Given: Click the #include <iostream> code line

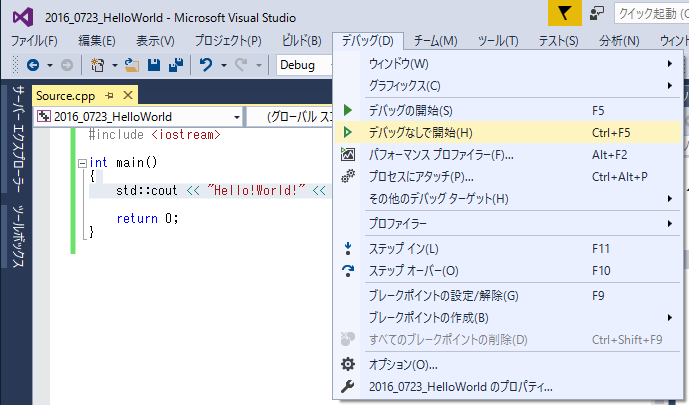Looking at the screenshot, I should tap(154, 134).
